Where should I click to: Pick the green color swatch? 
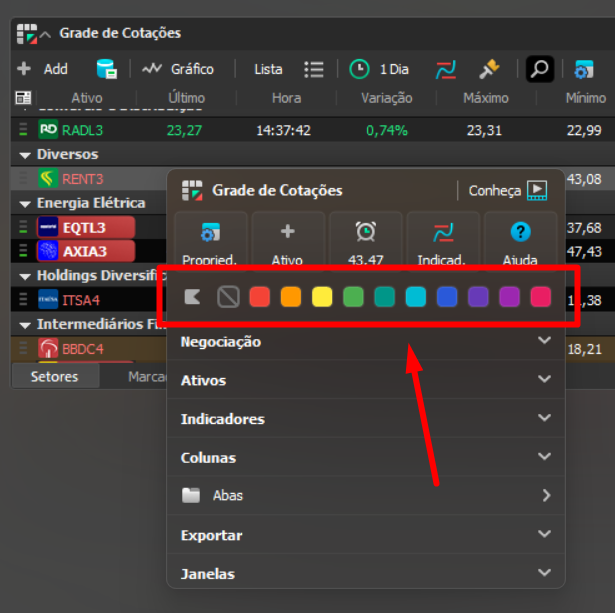(x=353, y=296)
